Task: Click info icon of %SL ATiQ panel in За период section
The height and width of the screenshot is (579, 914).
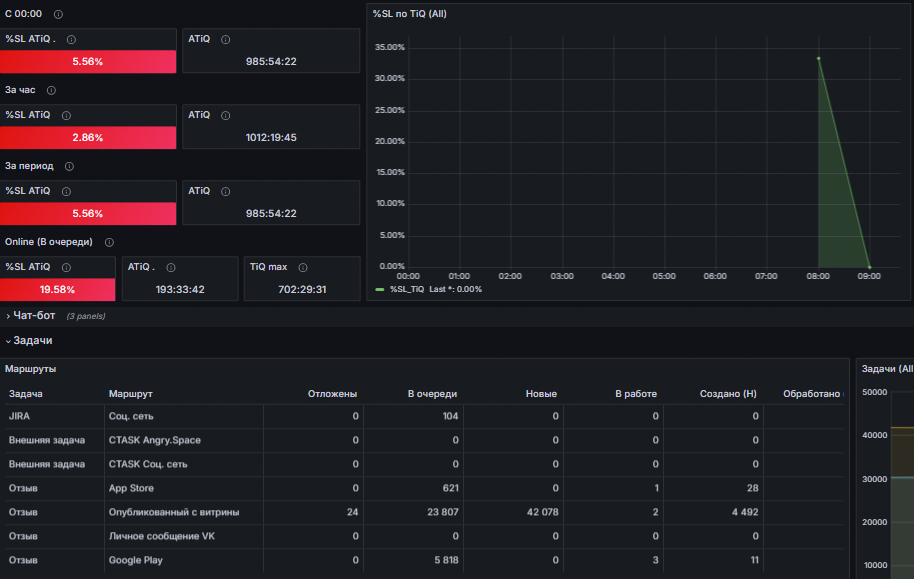Action: click(x=66, y=191)
